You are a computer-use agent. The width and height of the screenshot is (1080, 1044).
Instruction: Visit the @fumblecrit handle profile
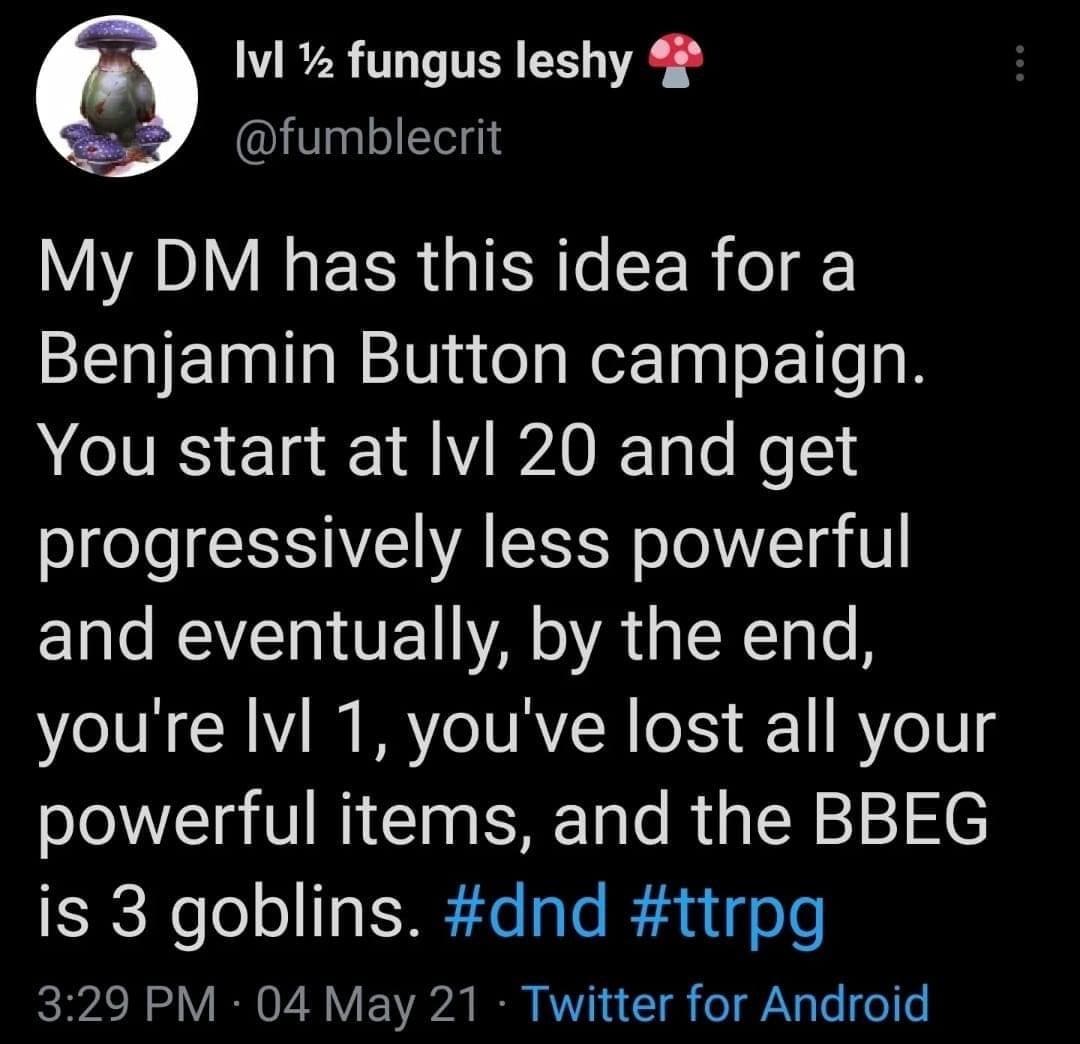(368, 137)
